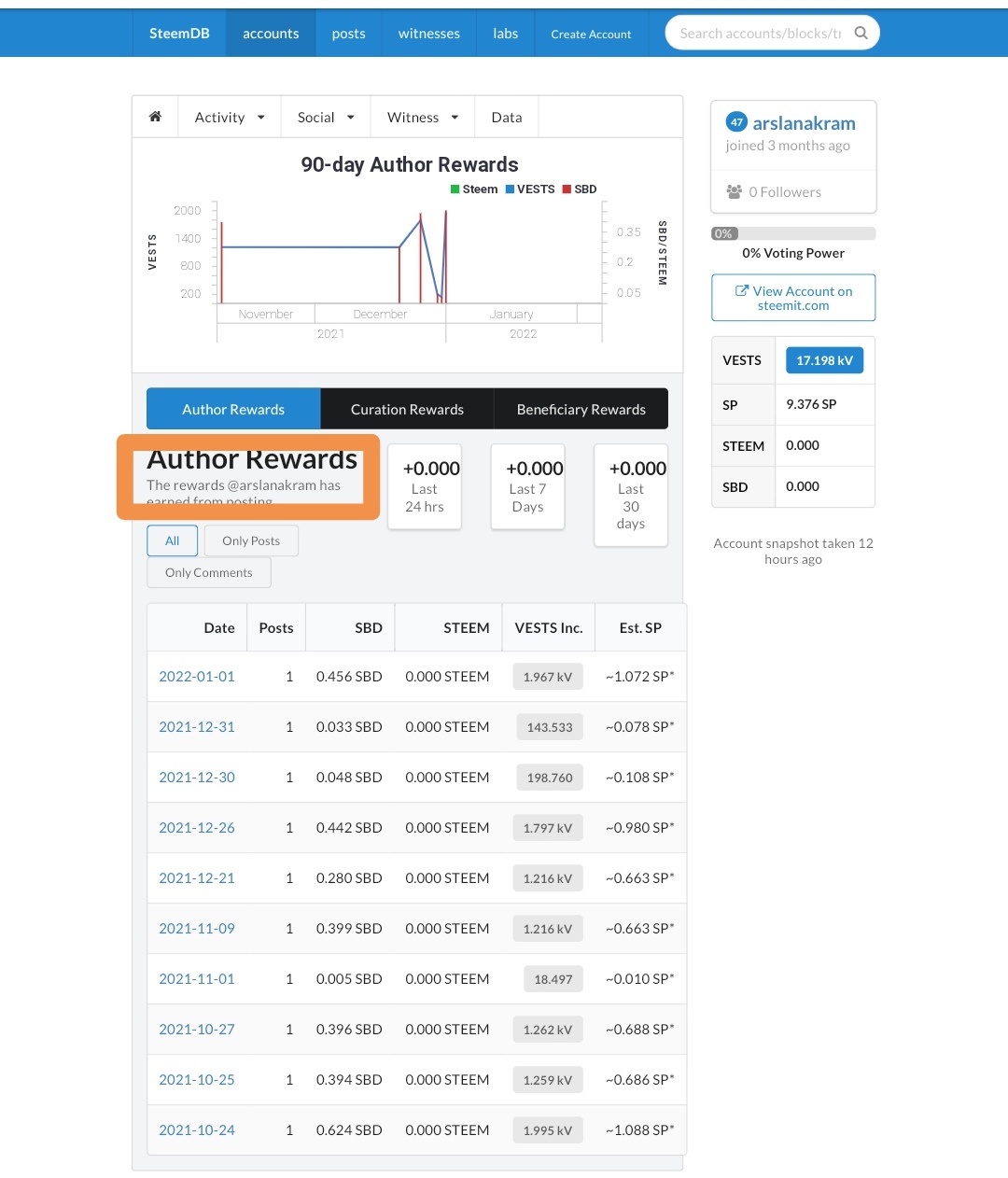
Task: Open the 2021-12-30 date link
Action: tap(197, 777)
